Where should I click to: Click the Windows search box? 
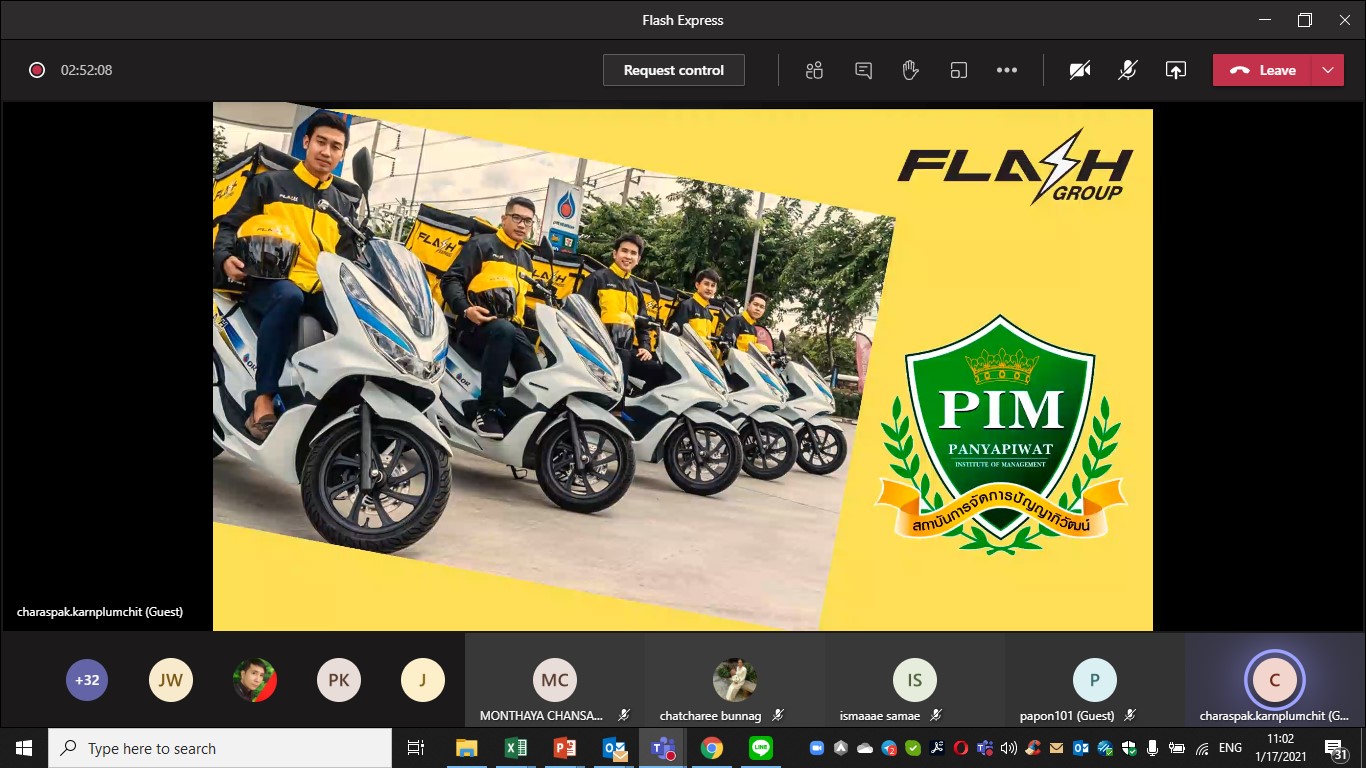coord(220,748)
